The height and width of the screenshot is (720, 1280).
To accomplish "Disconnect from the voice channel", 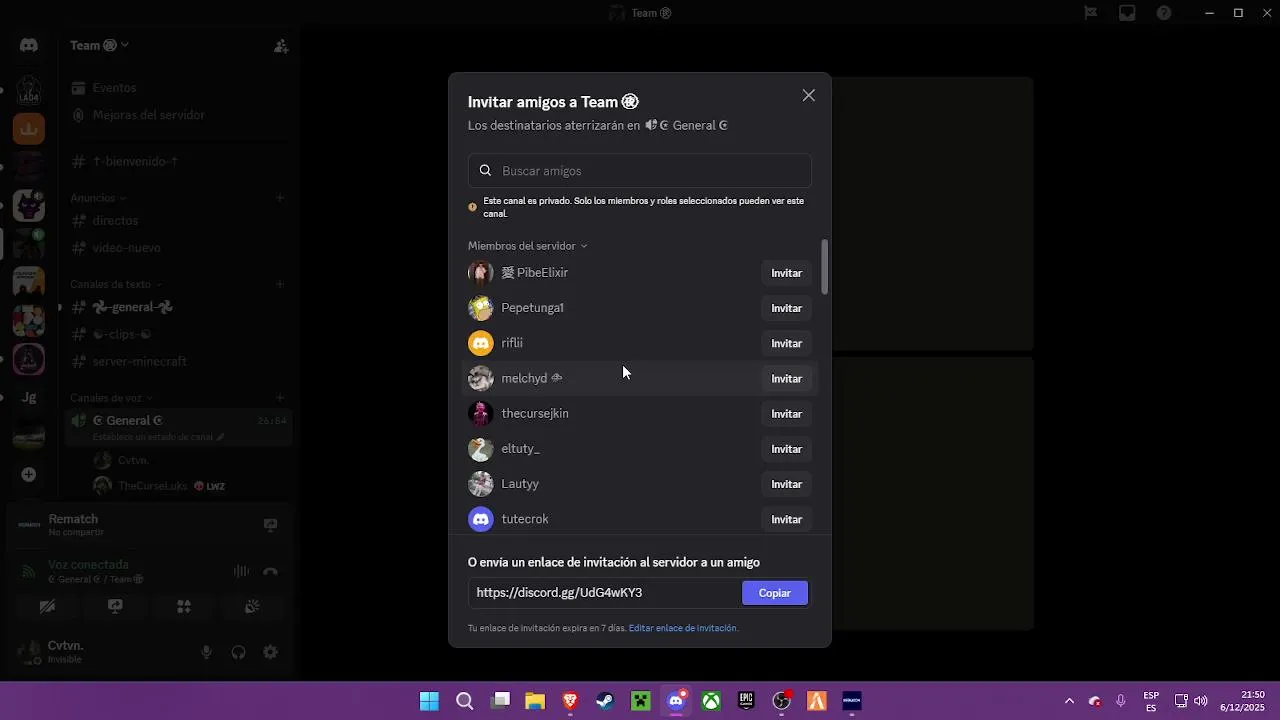I will [x=270, y=571].
